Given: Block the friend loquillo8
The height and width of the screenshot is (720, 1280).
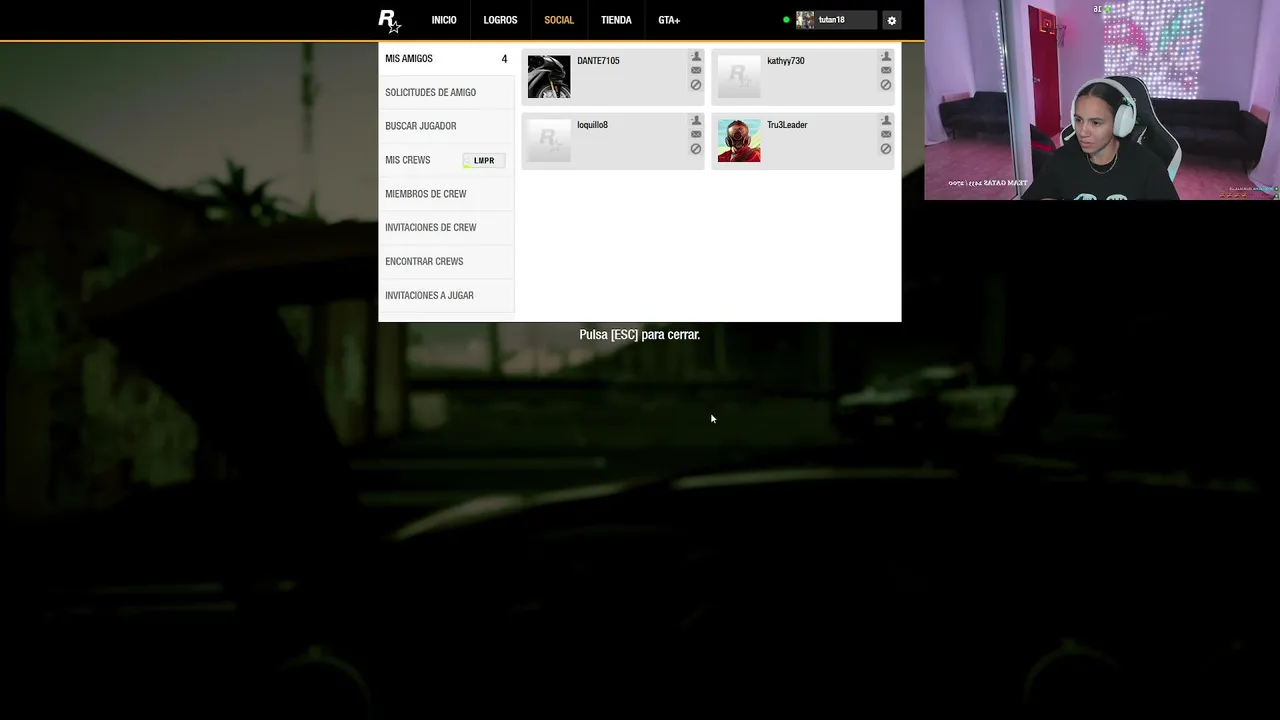Looking at the screenshot, I should pos(696,149).
